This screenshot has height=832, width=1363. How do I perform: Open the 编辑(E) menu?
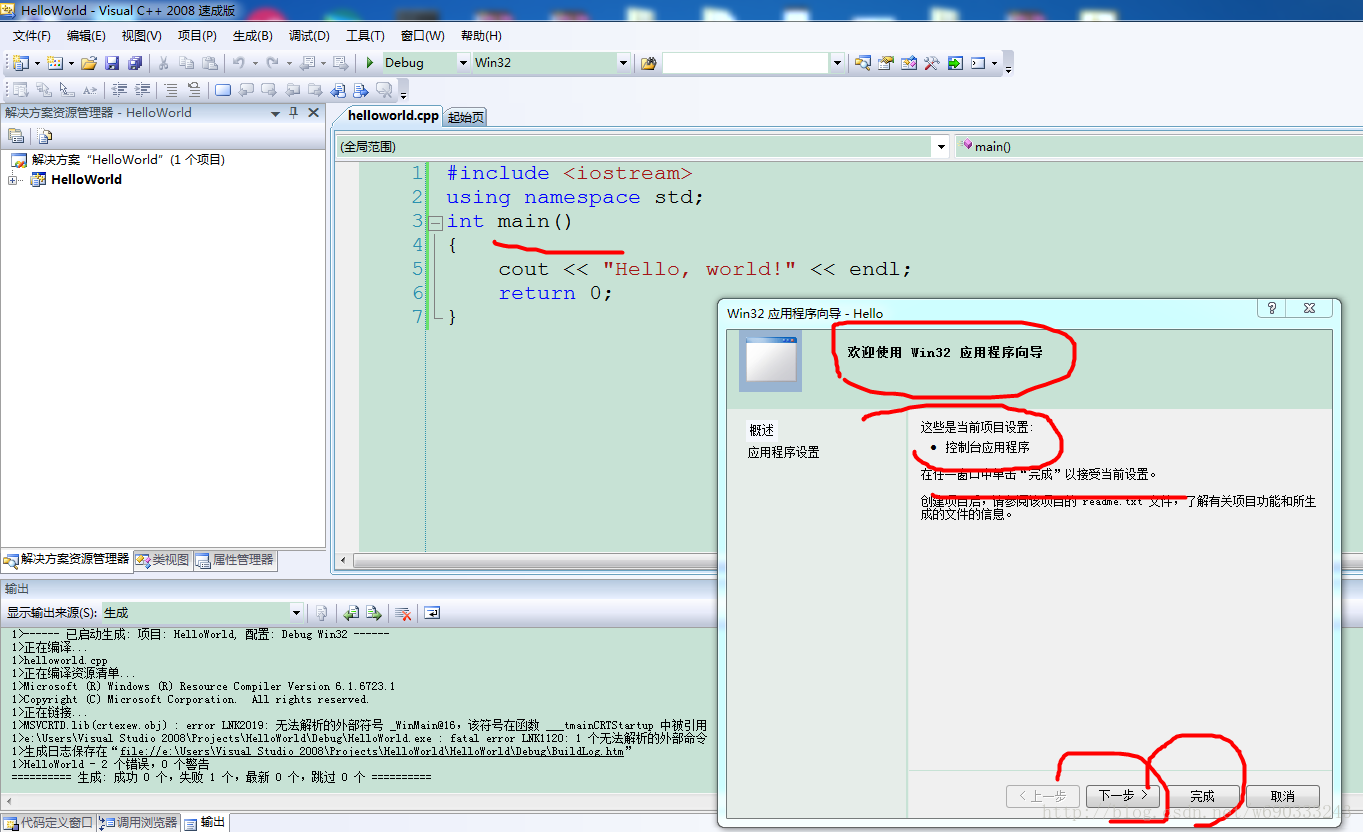coord(86,36)
